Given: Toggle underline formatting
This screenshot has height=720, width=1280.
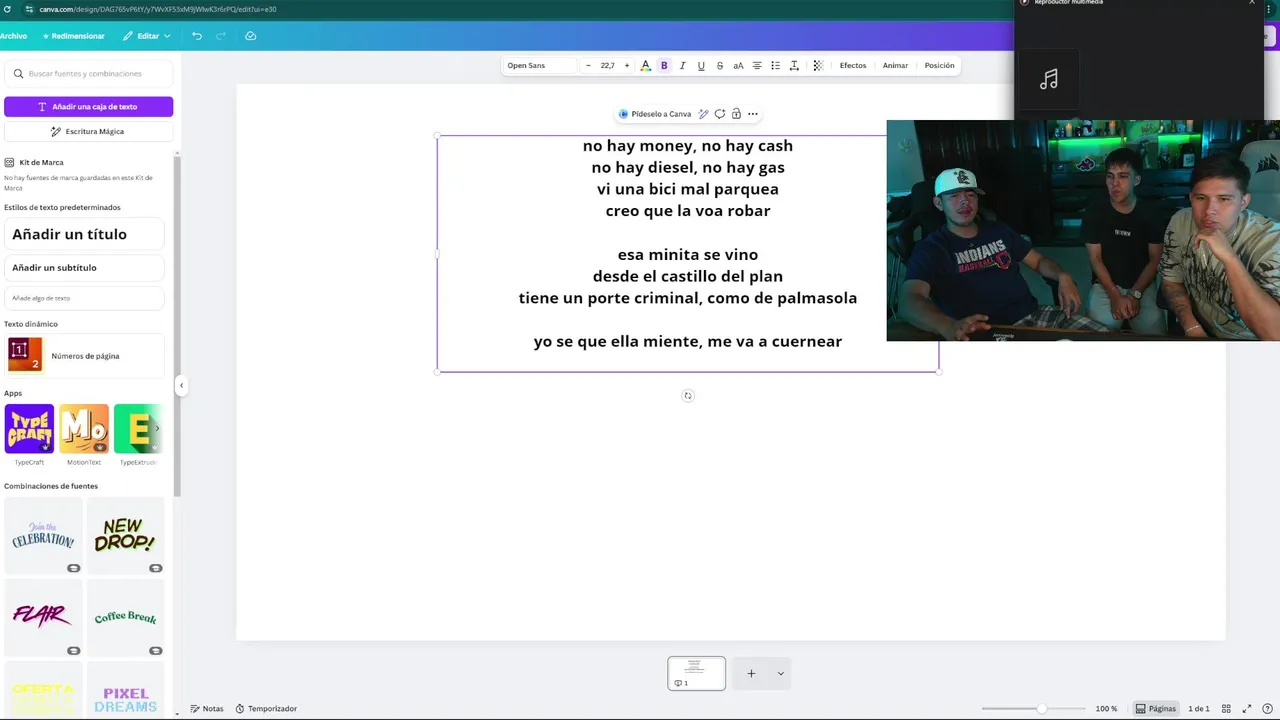Looking at the screenshot, I should click(701, 66).
